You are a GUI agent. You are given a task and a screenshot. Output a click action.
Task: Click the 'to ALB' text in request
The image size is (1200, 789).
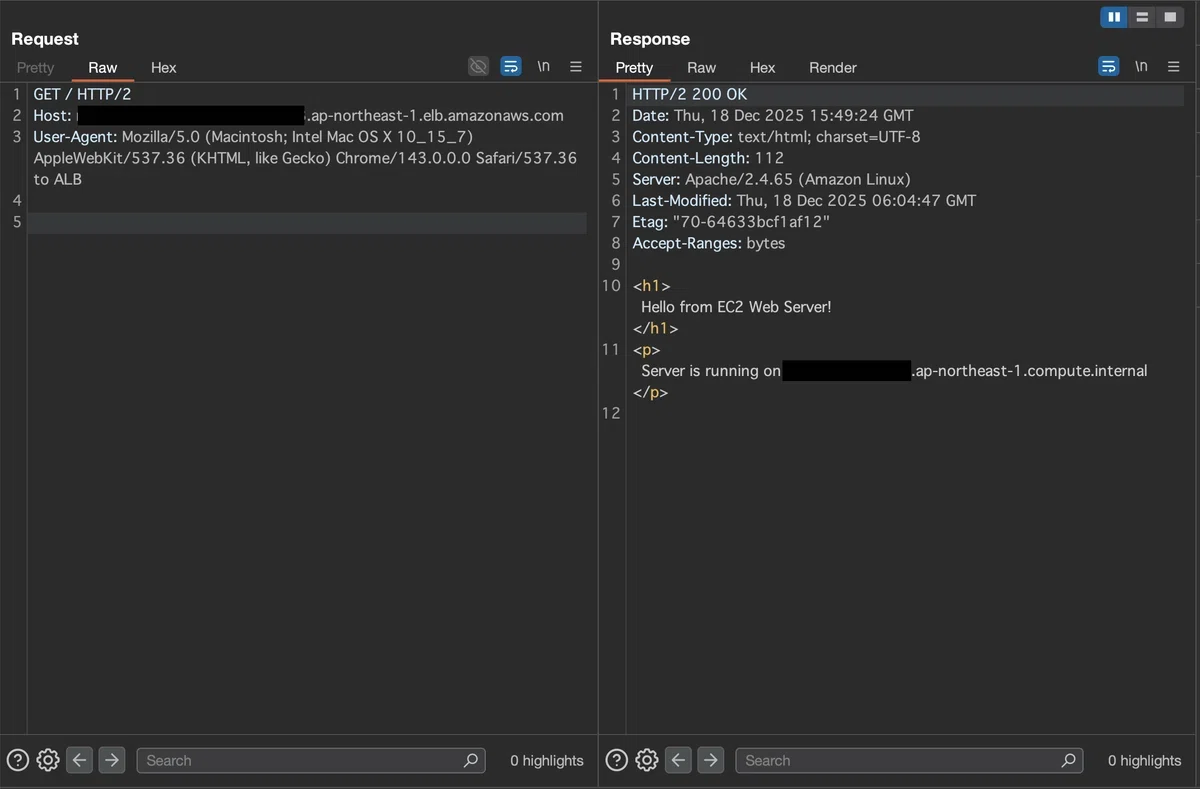(x=58, y=179)
